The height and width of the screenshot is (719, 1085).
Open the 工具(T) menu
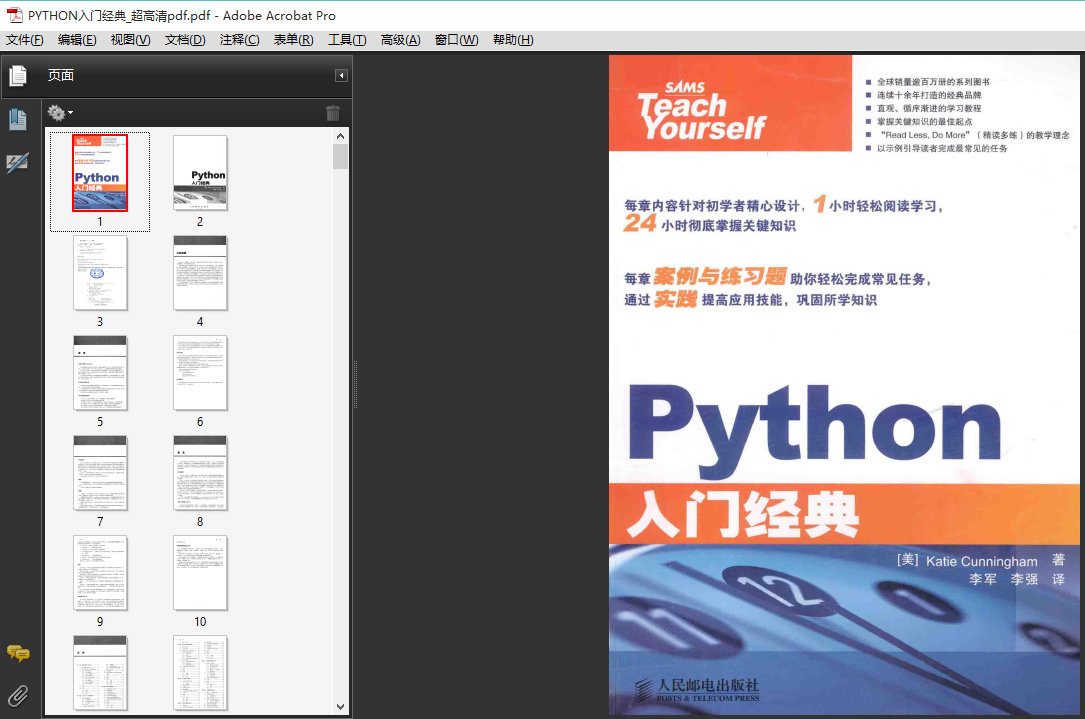click(x=347, y=40)
